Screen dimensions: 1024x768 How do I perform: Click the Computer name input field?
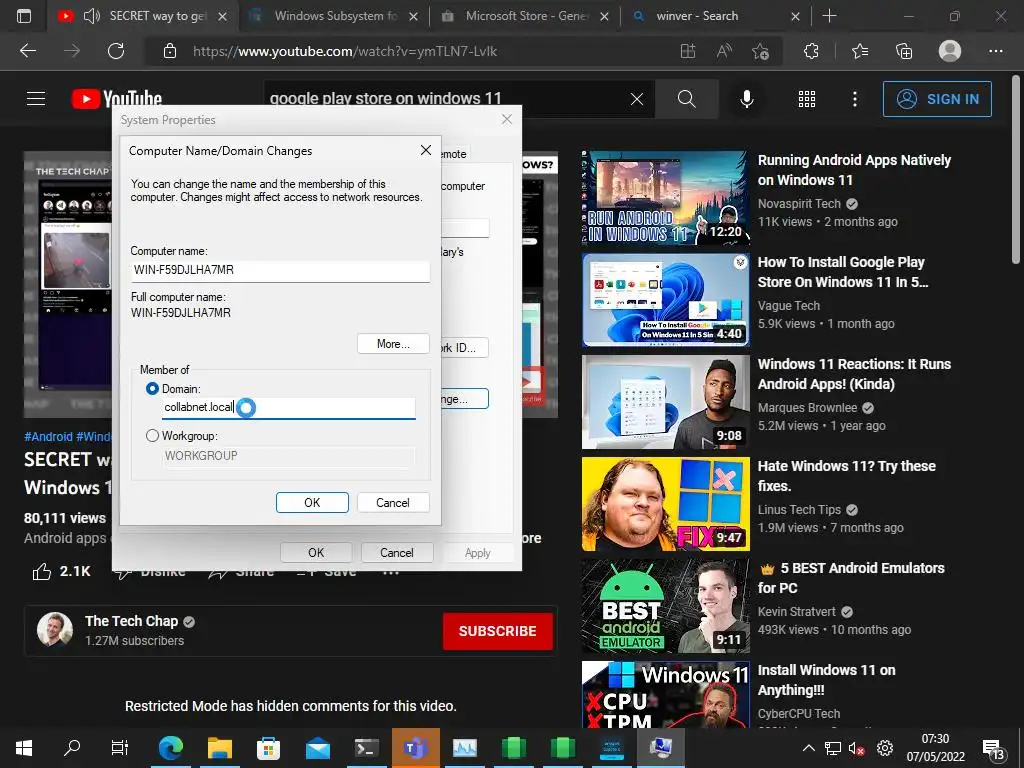click(280, 270)
